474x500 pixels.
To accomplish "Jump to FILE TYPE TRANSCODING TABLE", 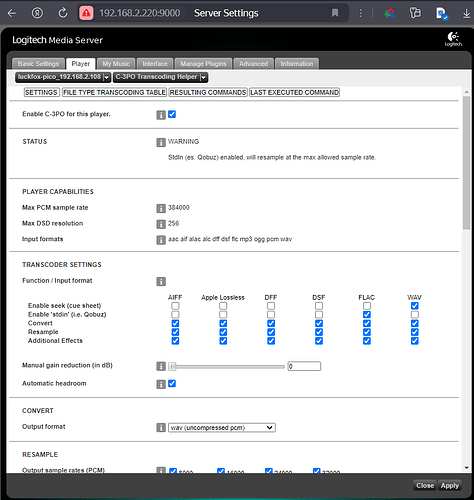I will coord(114,92).
